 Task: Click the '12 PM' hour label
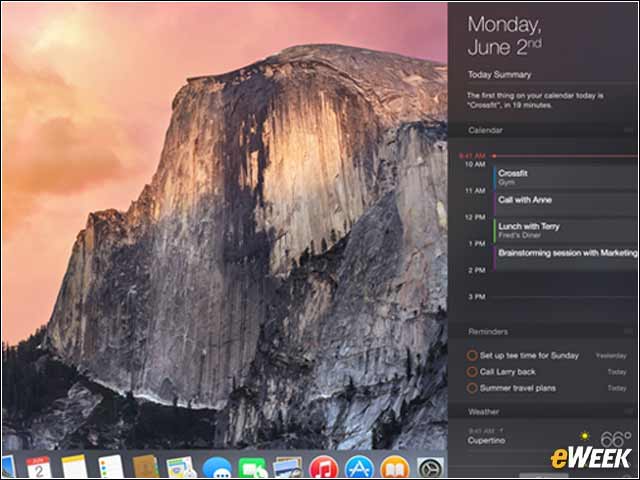click(475, 217)
